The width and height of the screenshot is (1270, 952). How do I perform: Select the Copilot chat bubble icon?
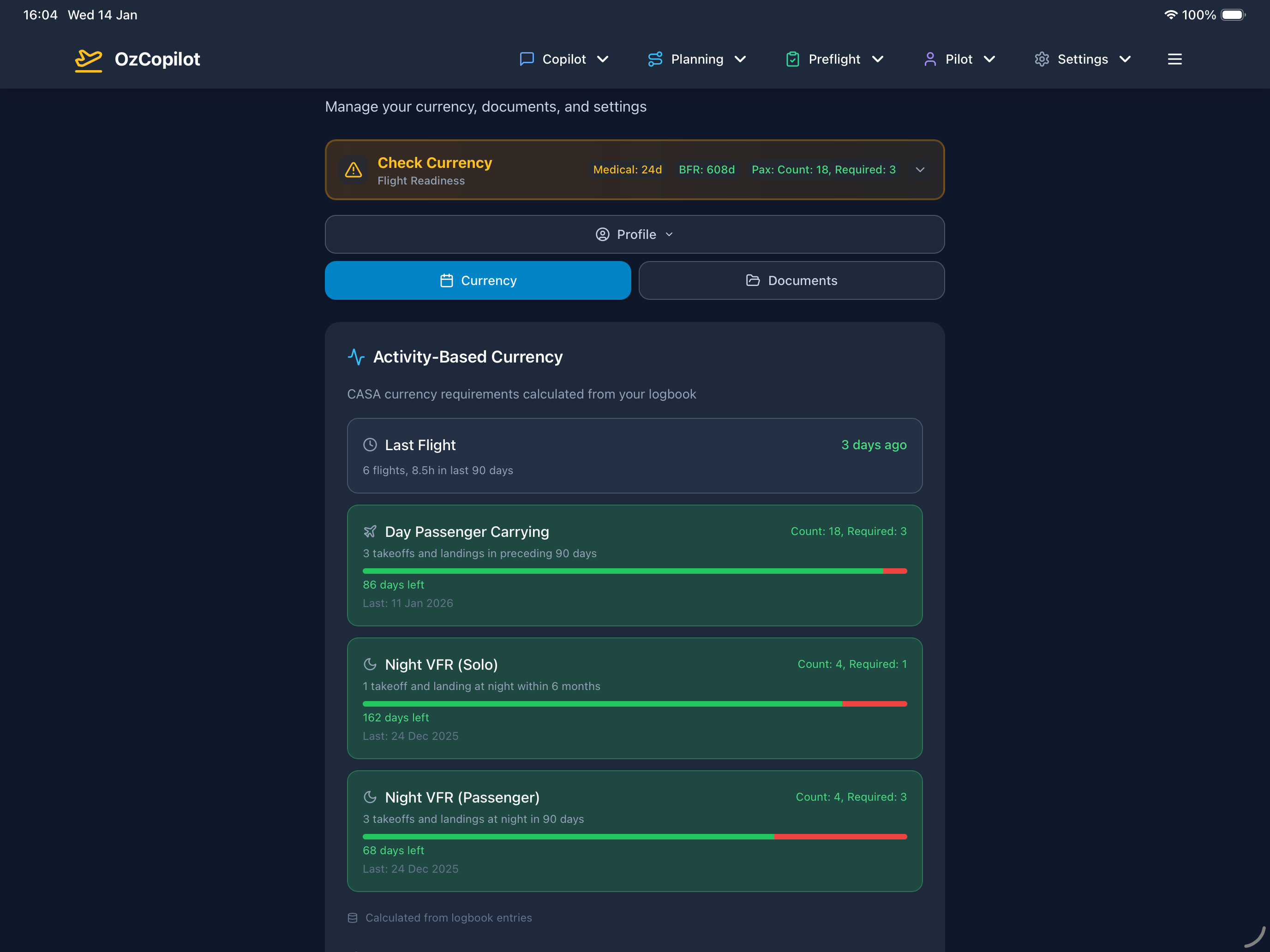click(x=527, y=59)
